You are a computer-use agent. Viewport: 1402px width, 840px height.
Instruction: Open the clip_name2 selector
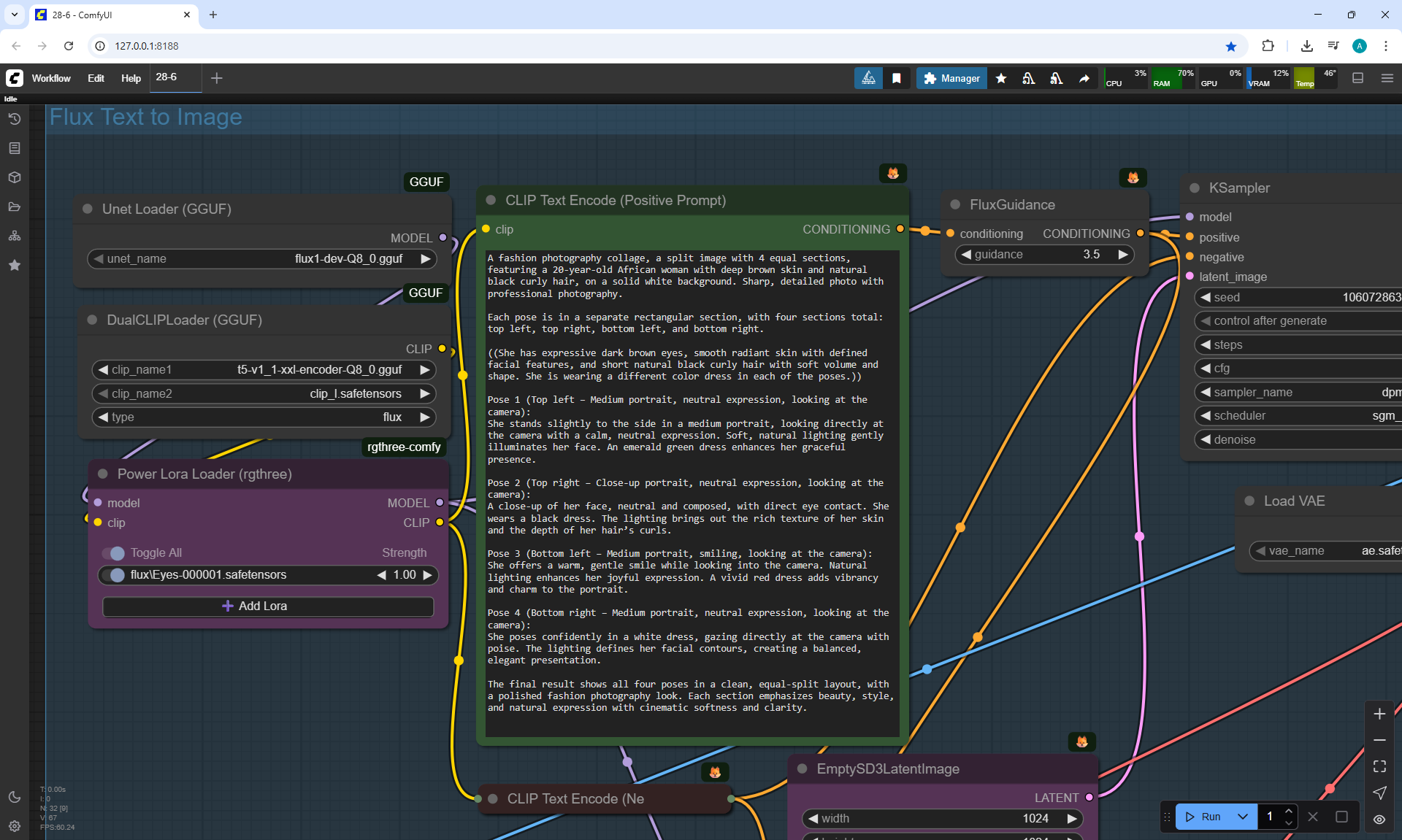263,393
